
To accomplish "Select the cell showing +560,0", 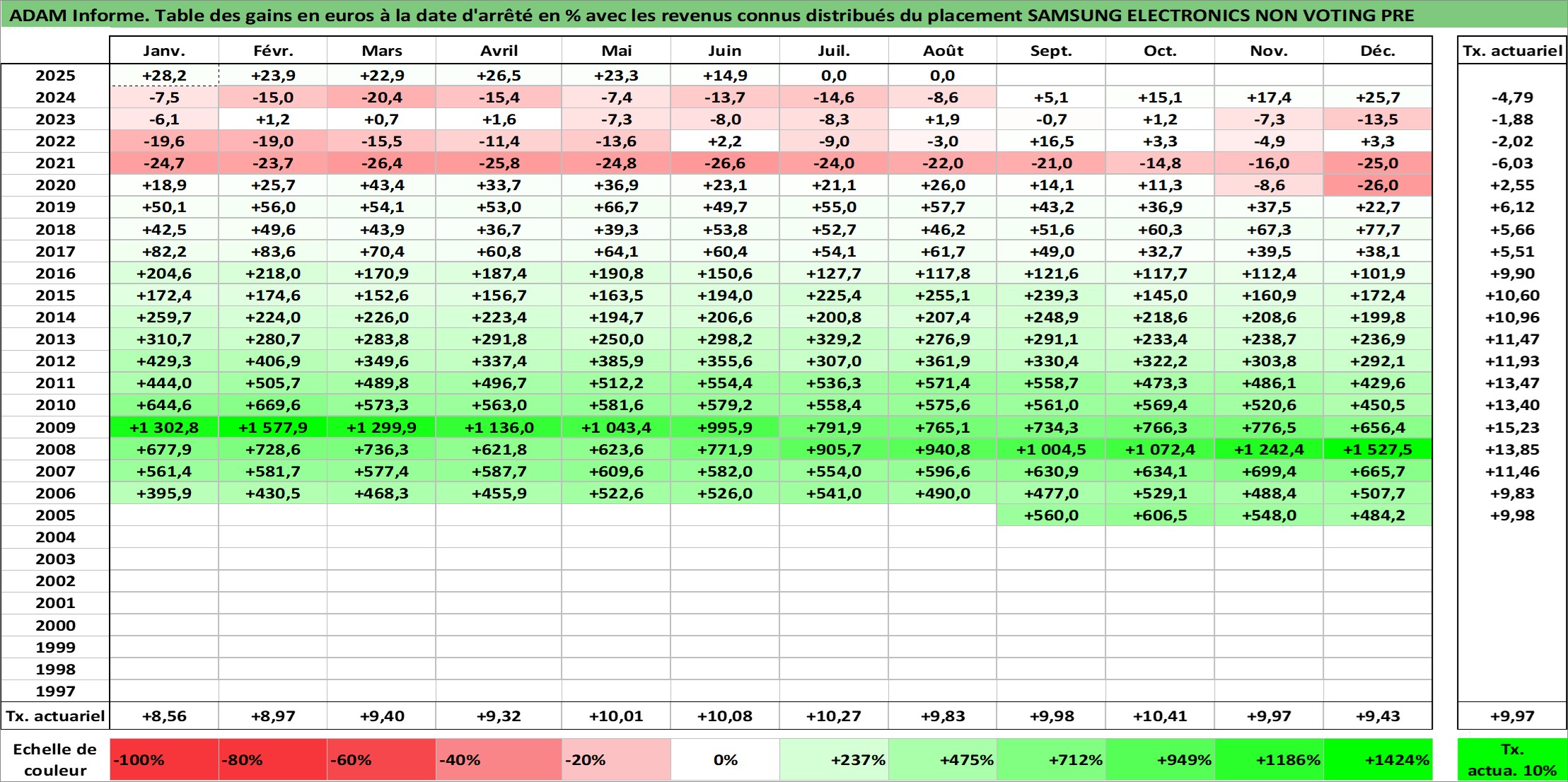I will [1051, 515].
